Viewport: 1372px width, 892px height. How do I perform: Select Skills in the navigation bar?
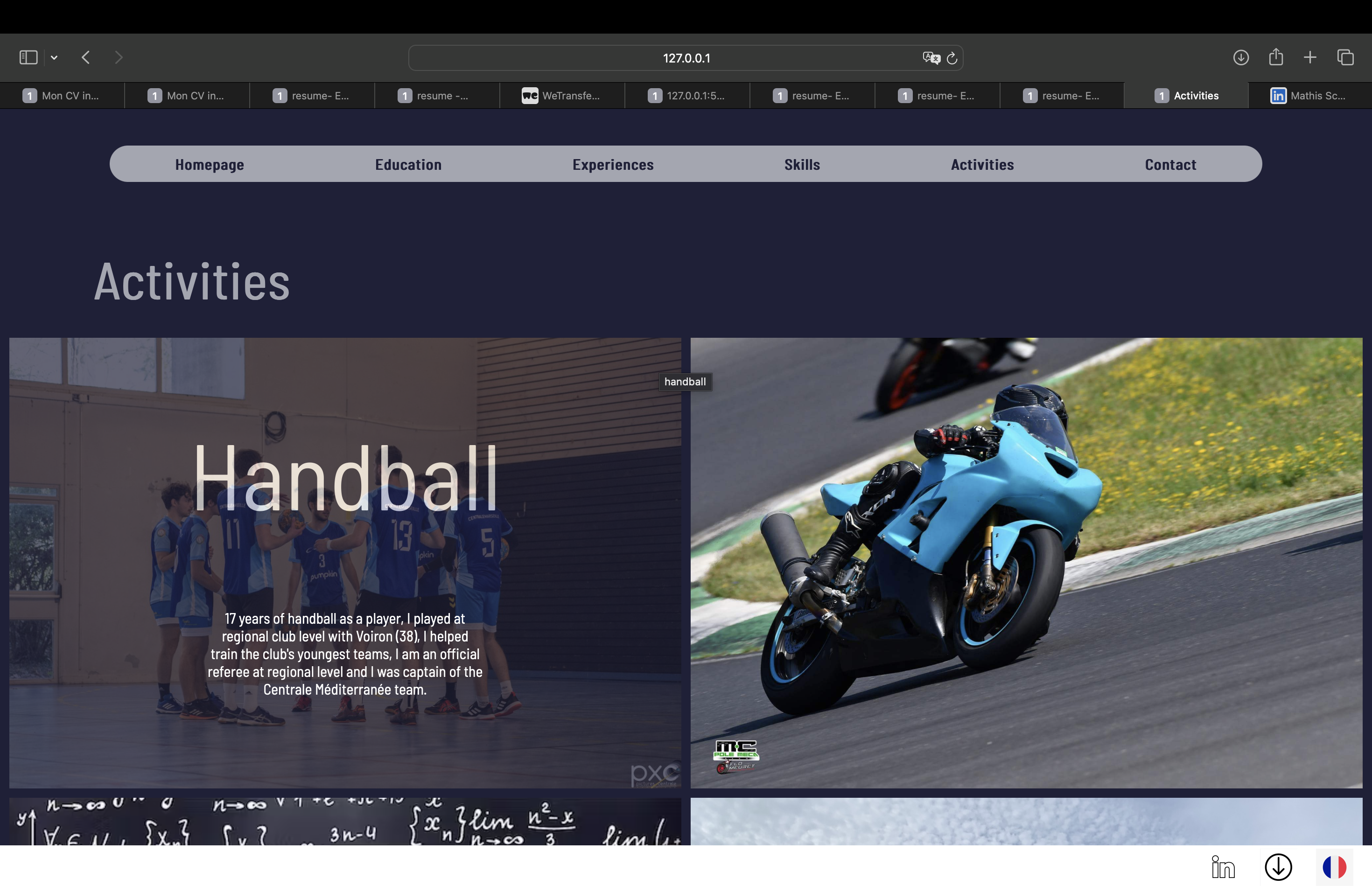pyautogui.click(x=802, y=165)
